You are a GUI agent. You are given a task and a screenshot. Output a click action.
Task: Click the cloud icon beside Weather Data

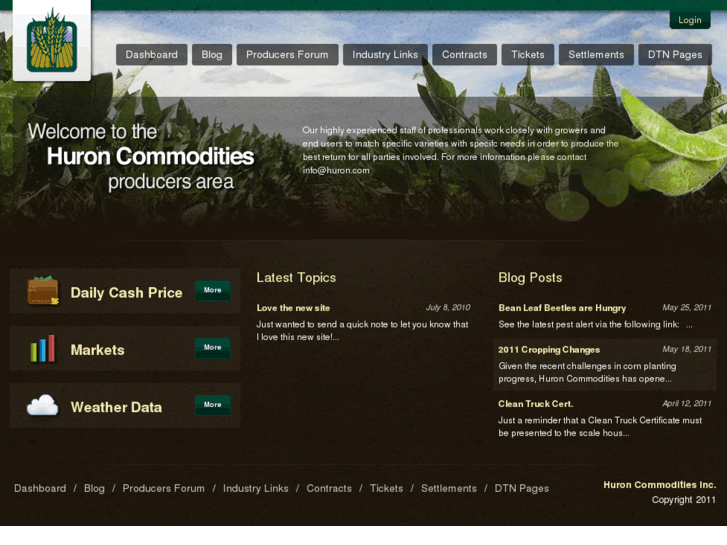(x=43, y=406)
